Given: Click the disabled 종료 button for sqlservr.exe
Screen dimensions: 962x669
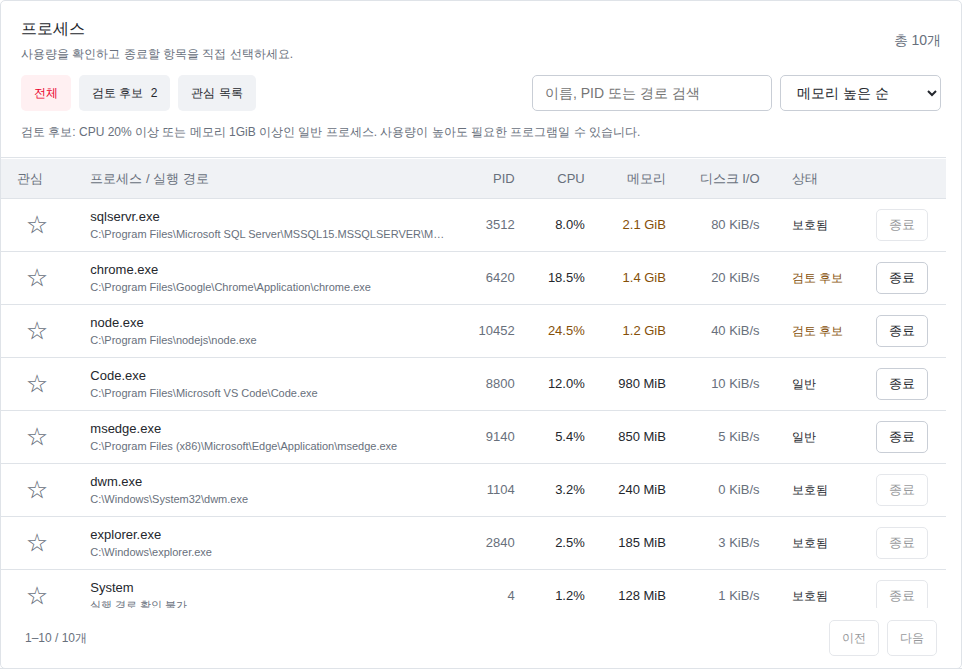Looking at the screenshot, I should tap(902, 225).
